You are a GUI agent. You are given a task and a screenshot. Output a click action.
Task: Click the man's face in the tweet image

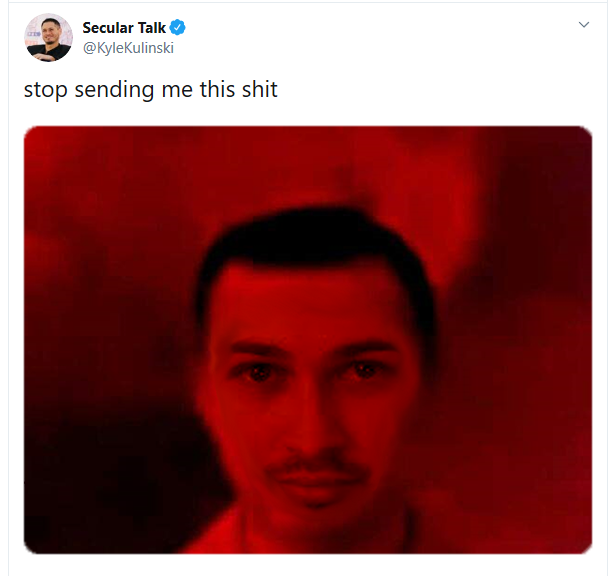click(x=312, y=390)
